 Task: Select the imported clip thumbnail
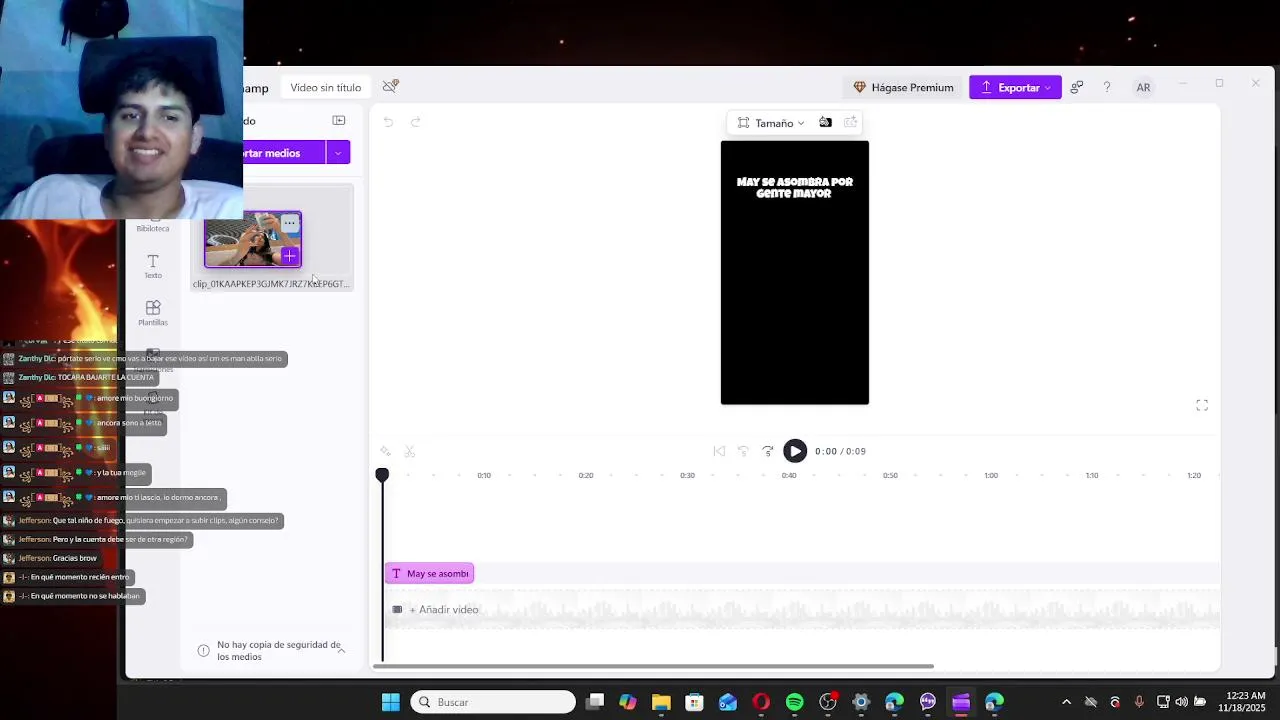pos(253,240)
